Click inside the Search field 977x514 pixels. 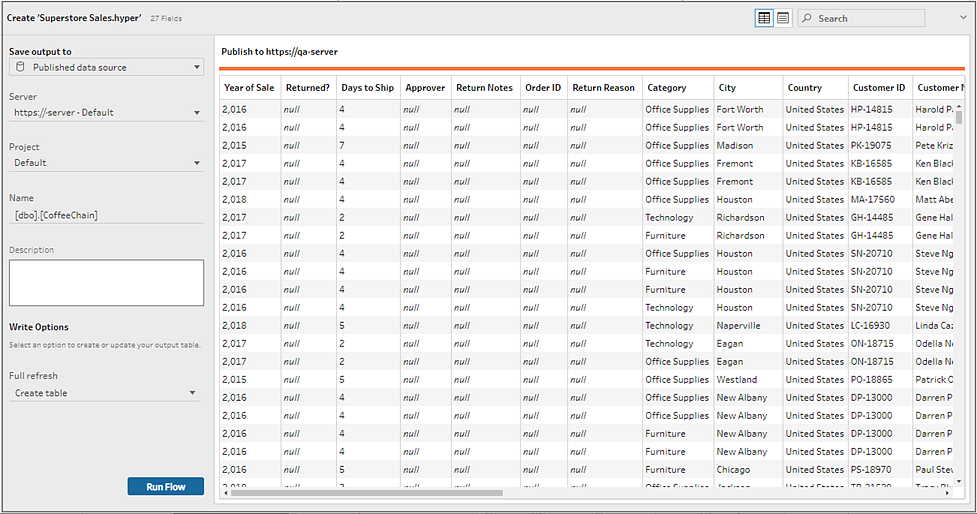click(861, 18)
